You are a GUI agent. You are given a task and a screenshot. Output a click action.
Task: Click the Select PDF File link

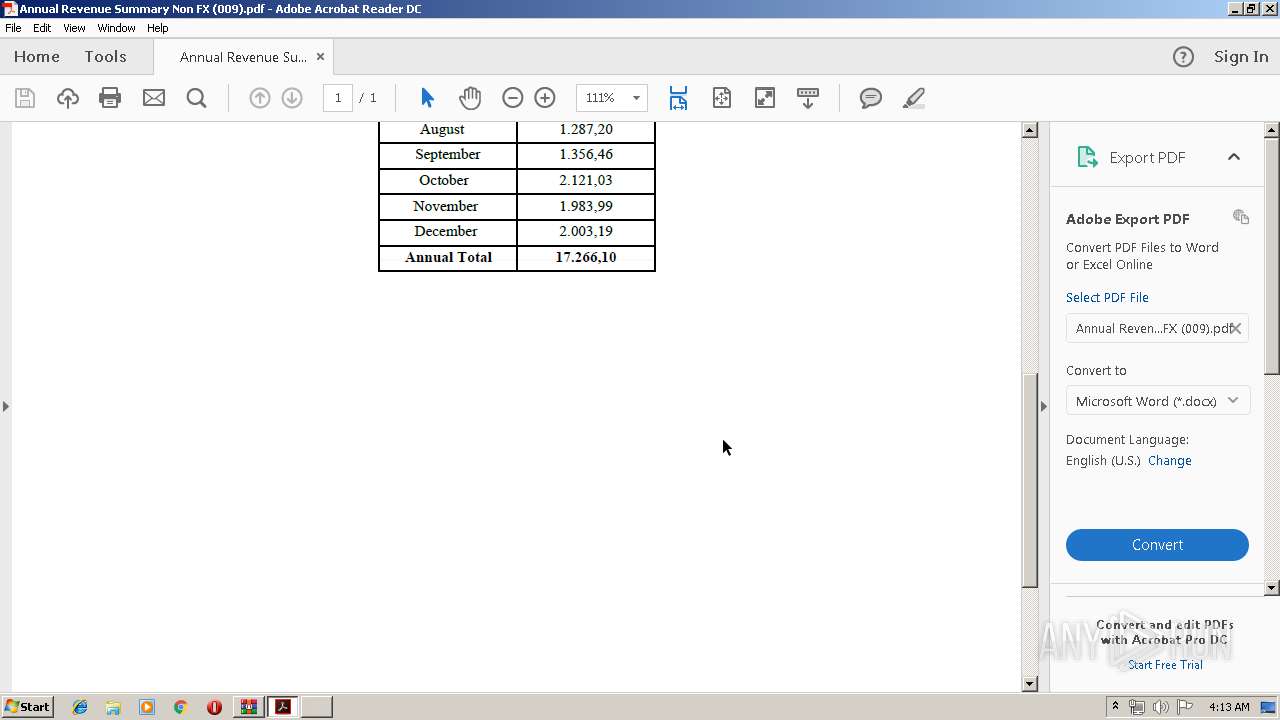point(1107,298)
